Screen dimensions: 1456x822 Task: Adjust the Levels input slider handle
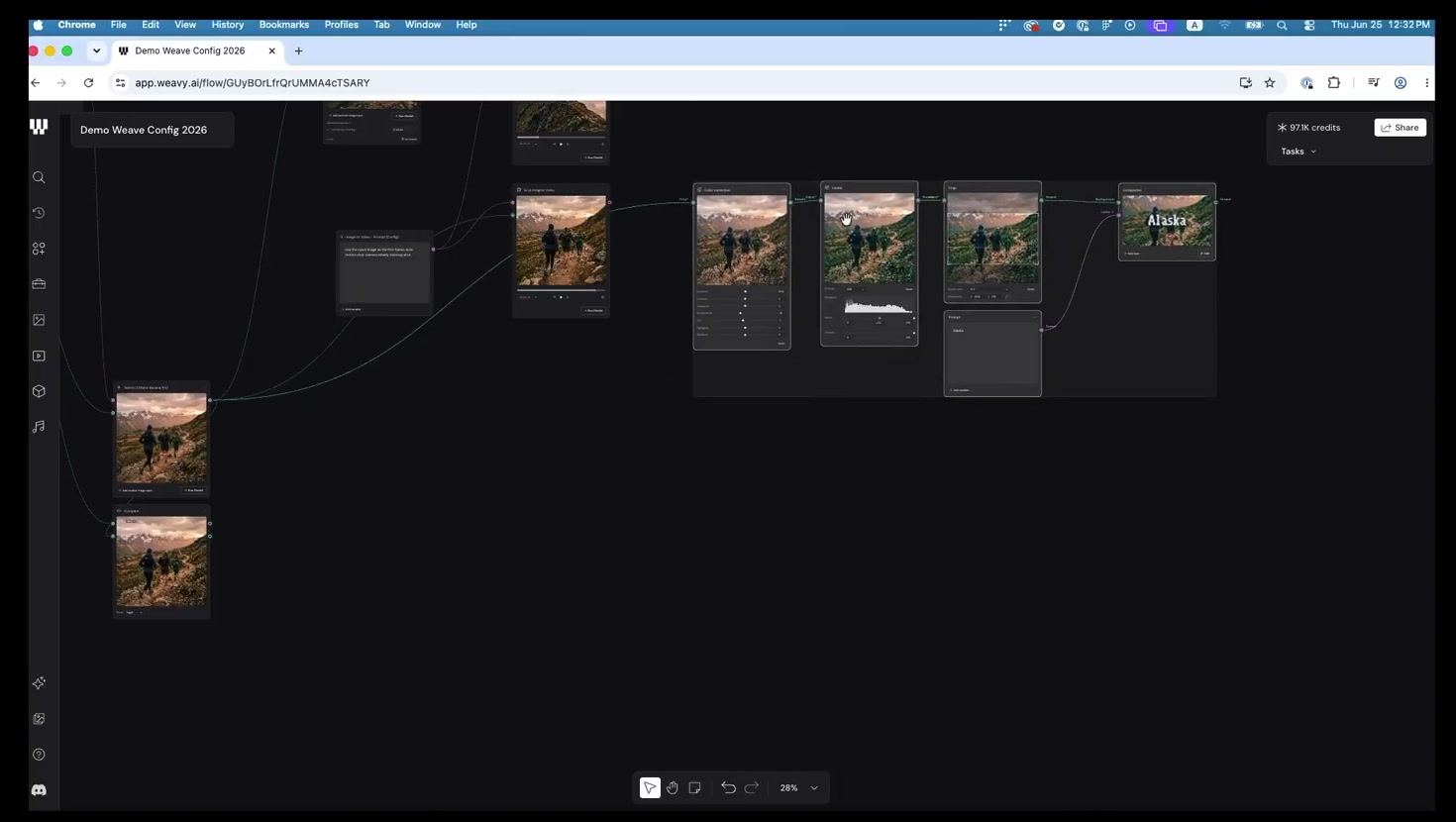[880, 318]
